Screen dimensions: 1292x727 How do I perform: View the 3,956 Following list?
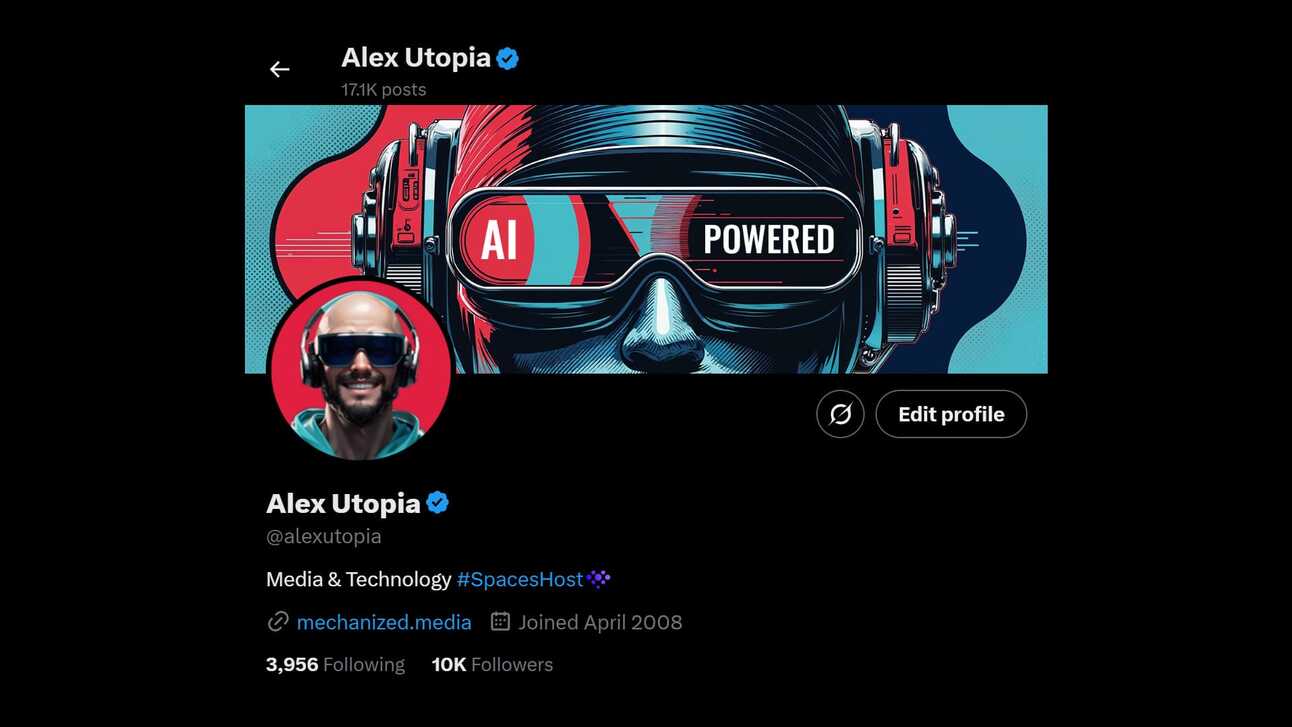pos(335,664)
